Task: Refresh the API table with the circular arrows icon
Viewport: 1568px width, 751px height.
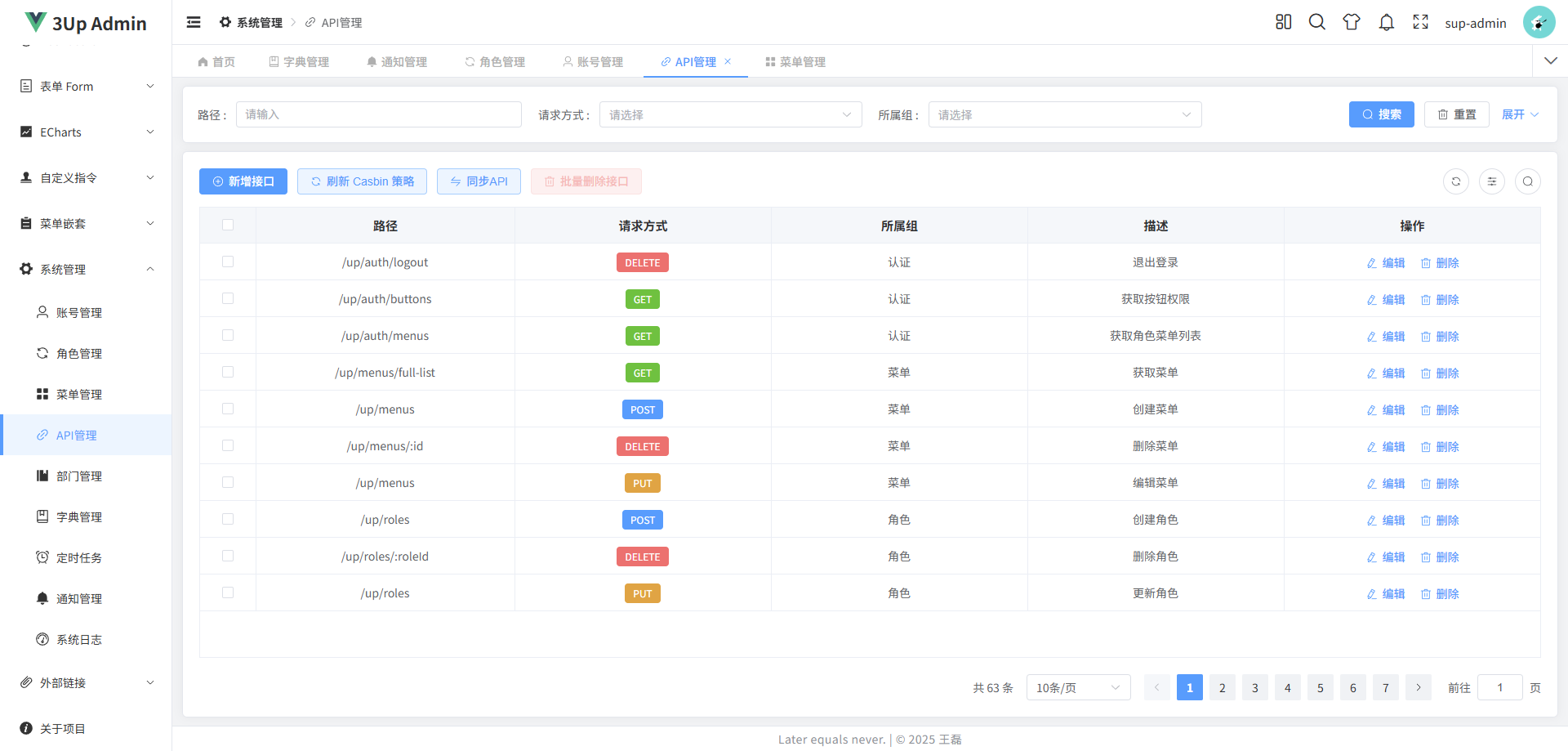Action: tap(1456, 181)
